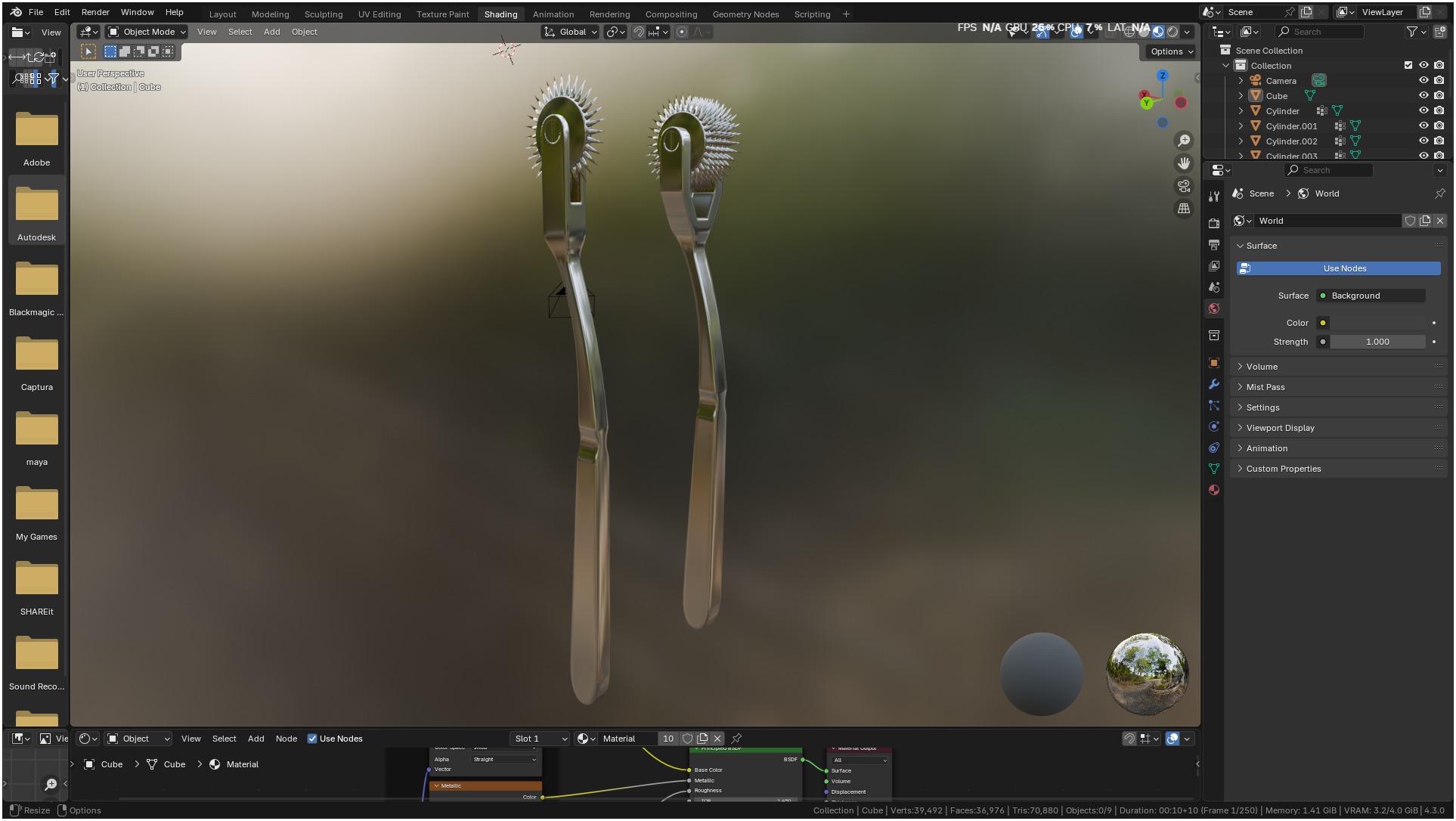The image size is (1456, 821).
Task: Toggle camera view in the viewport
Action: coord(1184,186)
